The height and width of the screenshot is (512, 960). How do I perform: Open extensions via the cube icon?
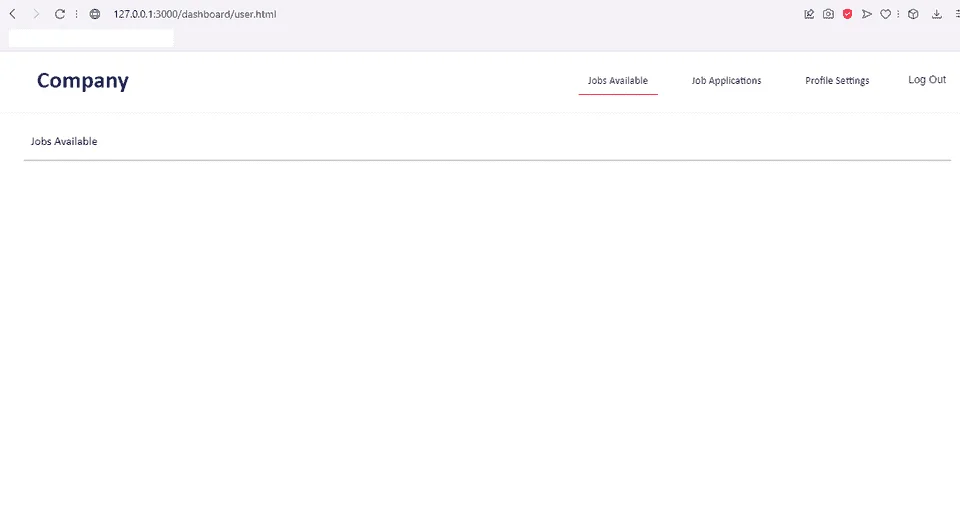[x=913, y=14]
